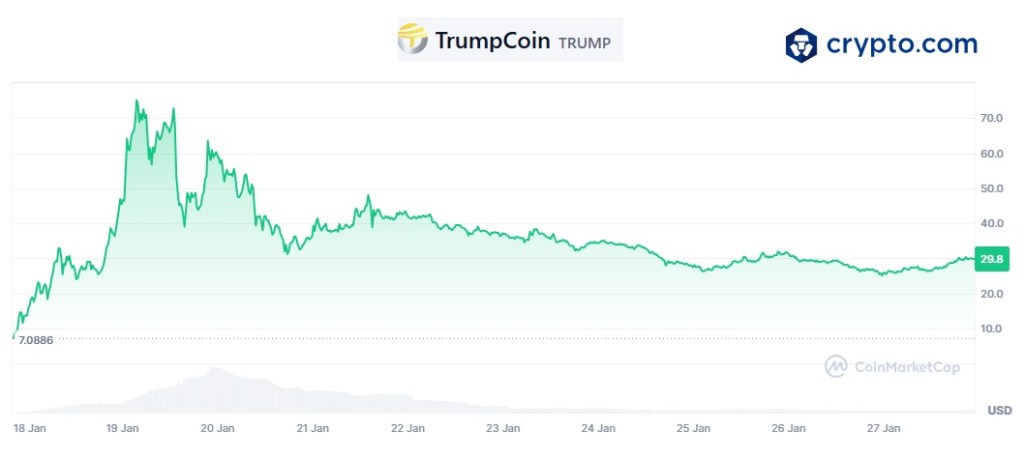
Task: Click the 70.0 price axis label
Action: click(992, 118)
